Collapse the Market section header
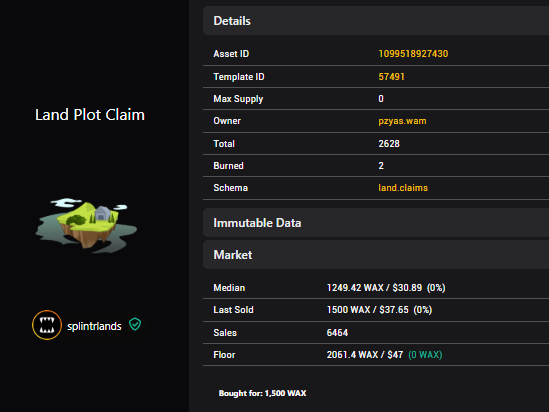This screenshot has width=549, height=412. point(376,254)
